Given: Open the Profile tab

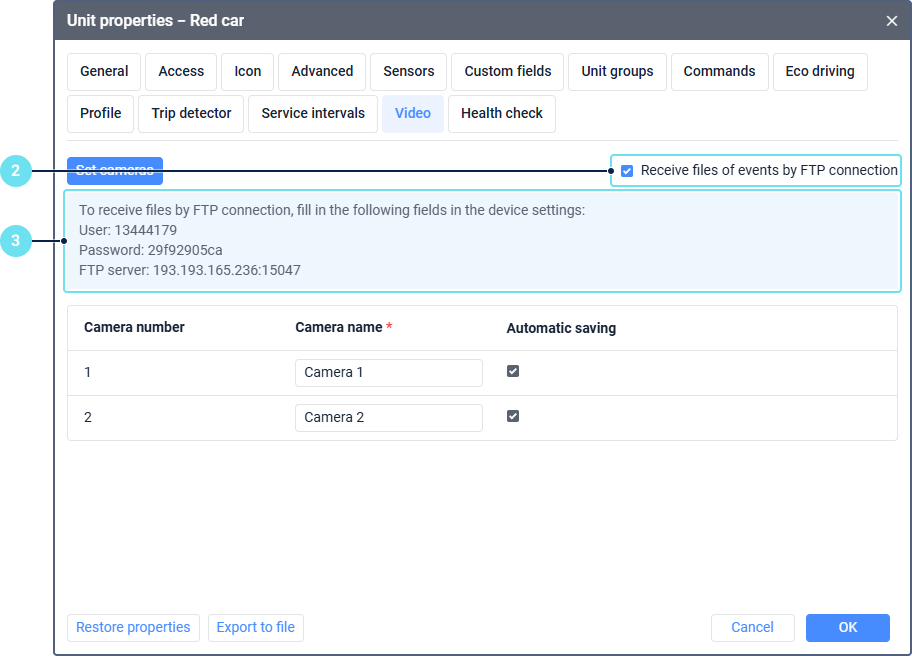Looking at the screenshot, I should (x=101, y=113).
